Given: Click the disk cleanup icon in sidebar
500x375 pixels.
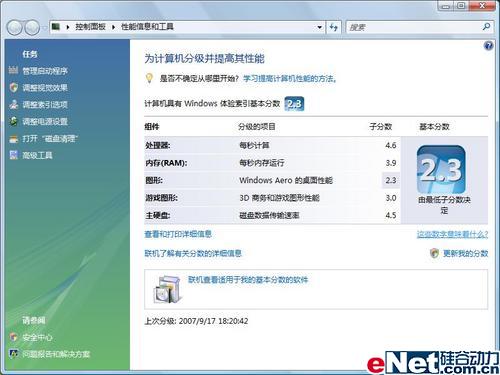Looking at the screenshot, I should 14,139.
